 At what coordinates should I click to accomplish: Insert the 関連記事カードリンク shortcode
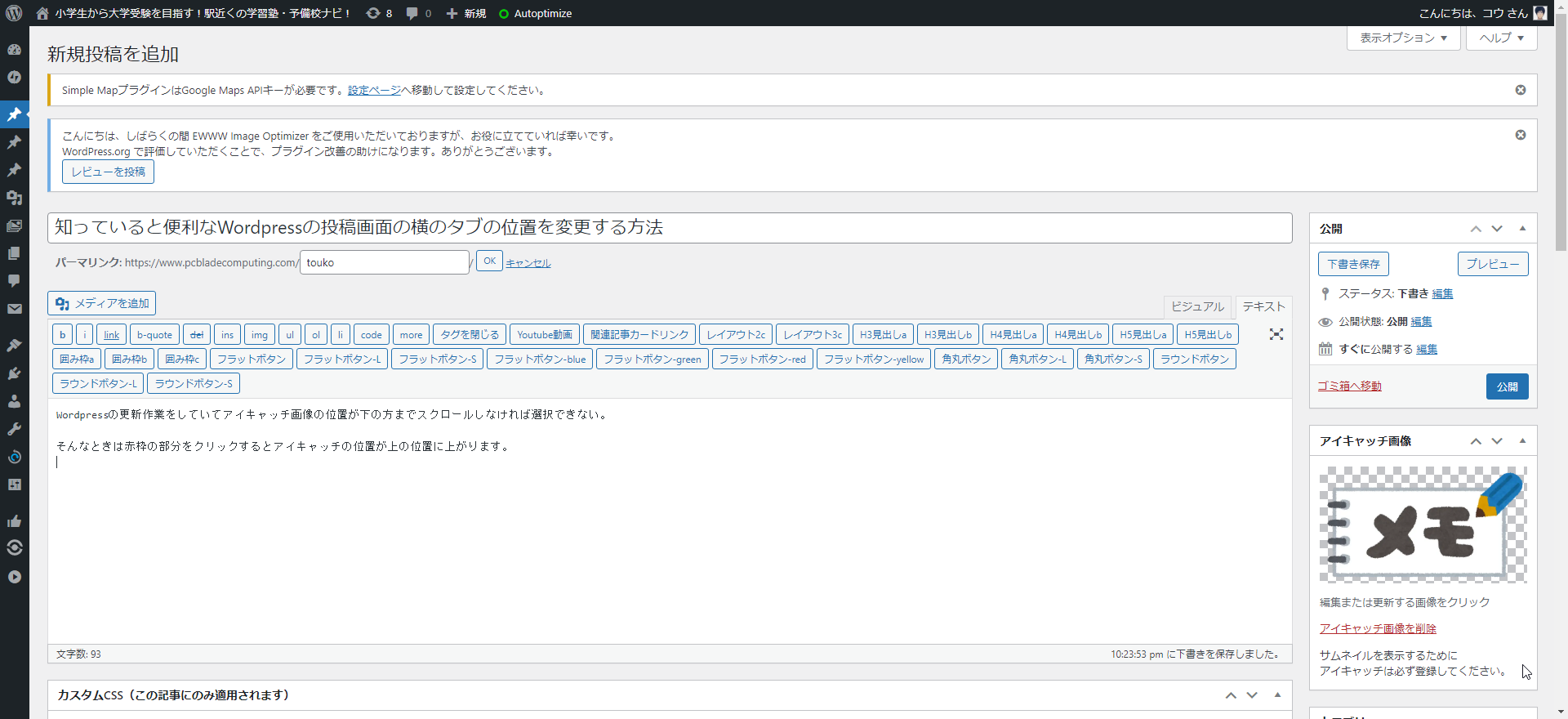coord(639,334)
